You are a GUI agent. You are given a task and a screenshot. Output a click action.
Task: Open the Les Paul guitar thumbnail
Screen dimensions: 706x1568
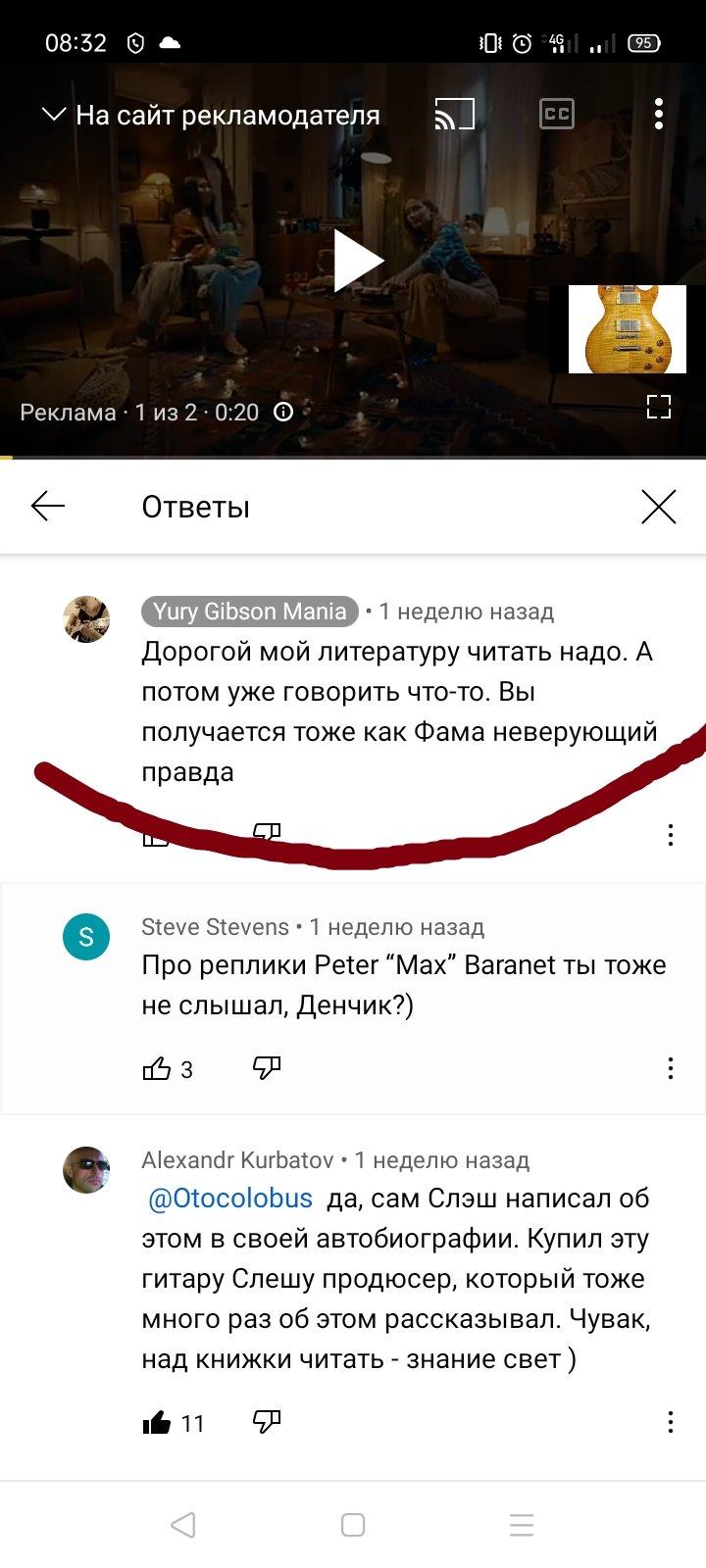(x=628, y=329)
